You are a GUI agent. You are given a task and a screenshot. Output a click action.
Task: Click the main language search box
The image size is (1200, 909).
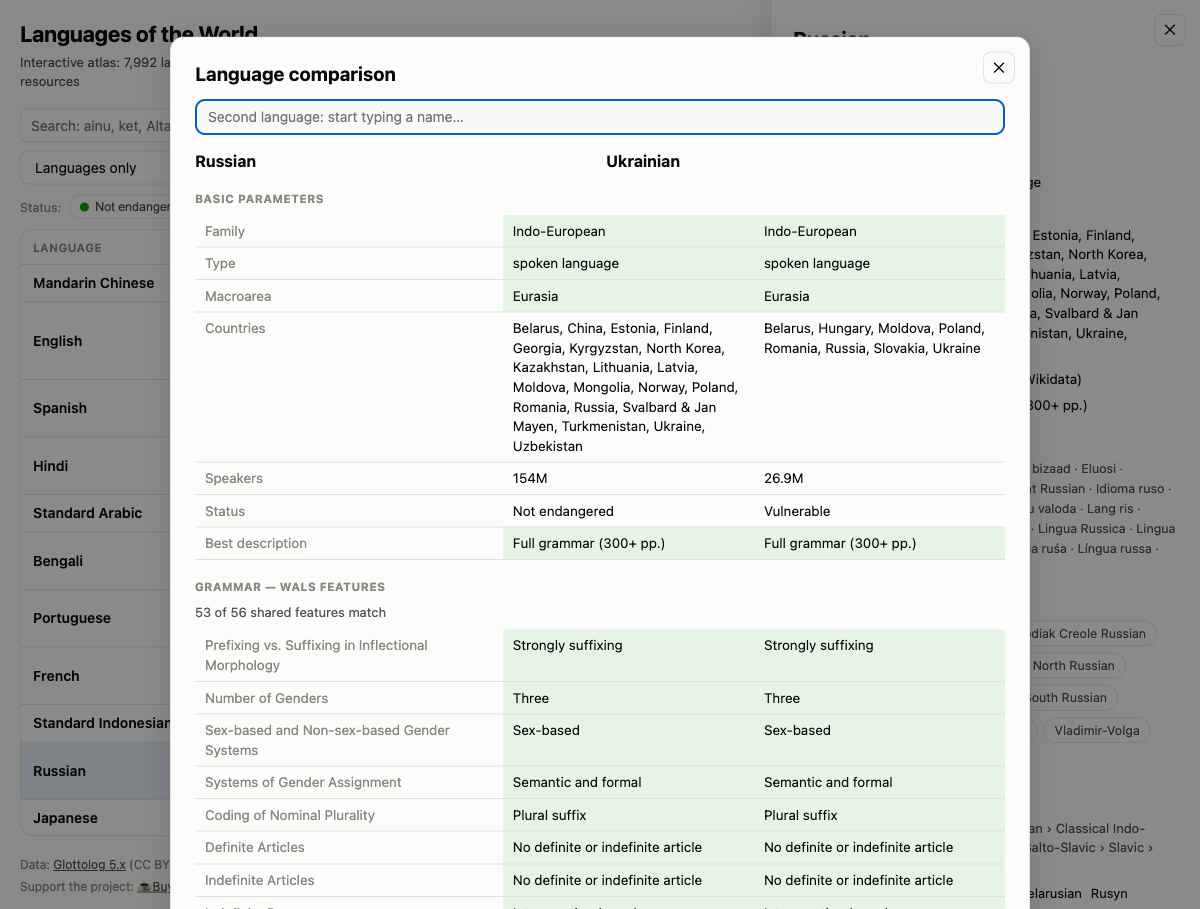(x=95, y=126)
